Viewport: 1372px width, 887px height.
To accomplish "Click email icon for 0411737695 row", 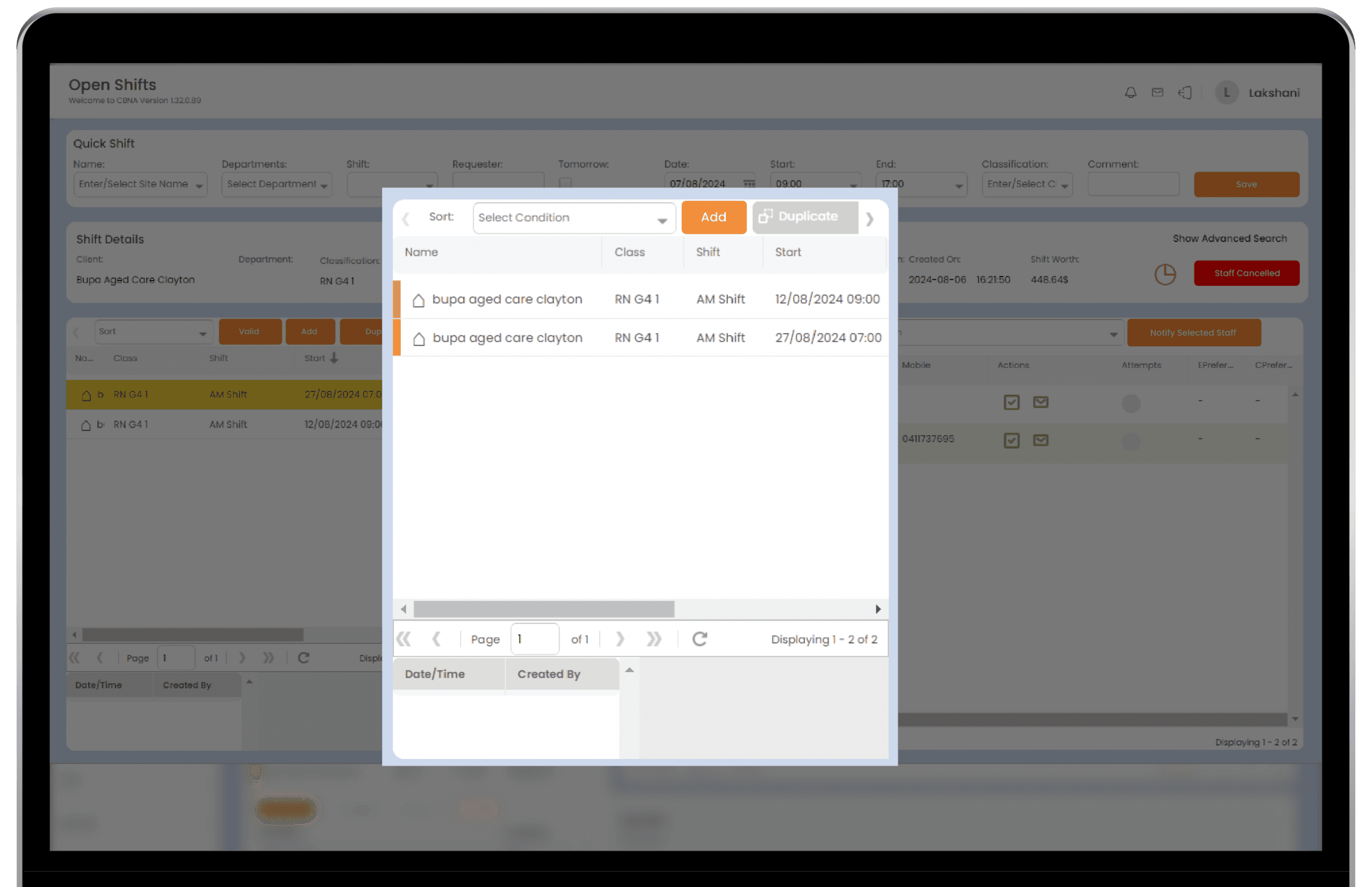I will 1040,440.
